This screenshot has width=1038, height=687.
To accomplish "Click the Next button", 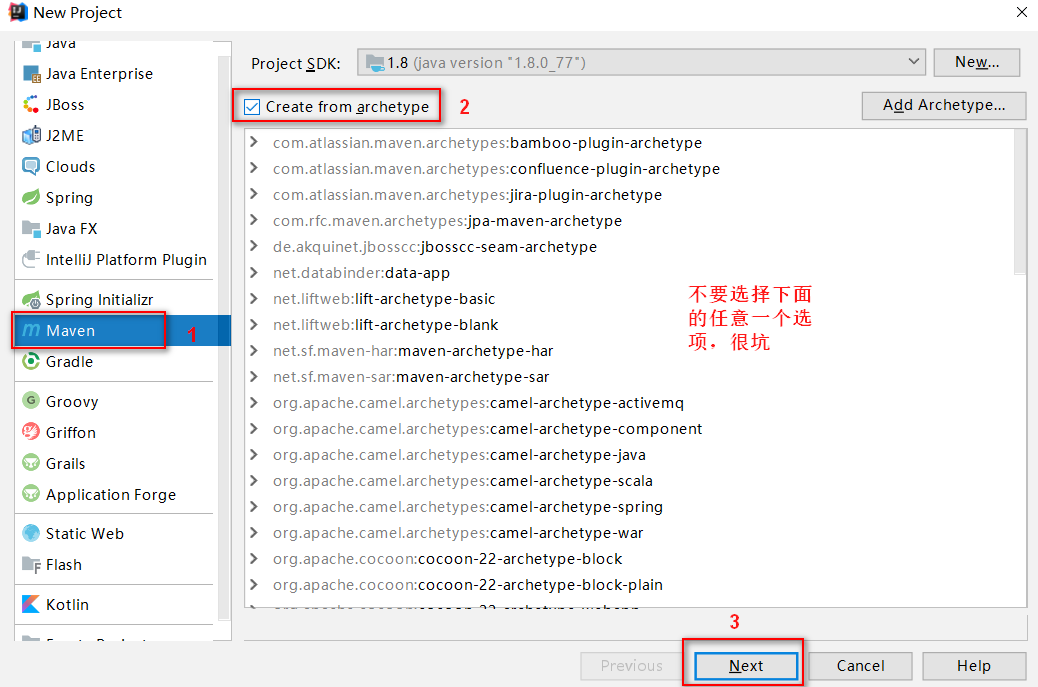I will 743,666.
